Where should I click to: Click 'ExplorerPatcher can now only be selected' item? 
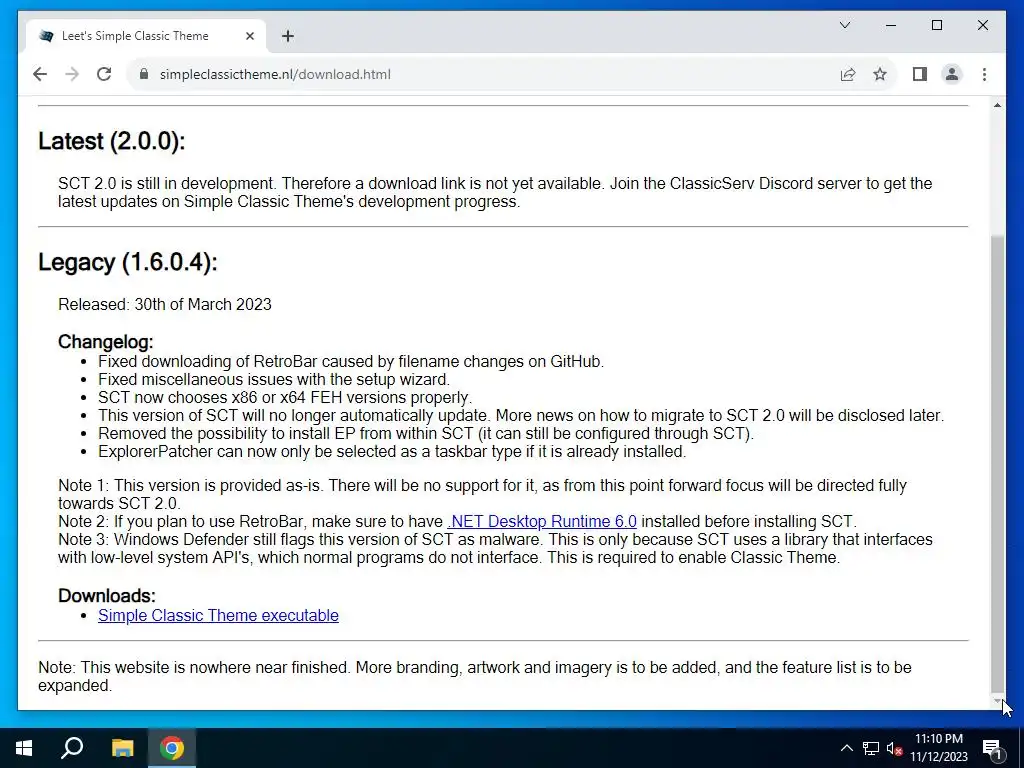click(392, 451)
